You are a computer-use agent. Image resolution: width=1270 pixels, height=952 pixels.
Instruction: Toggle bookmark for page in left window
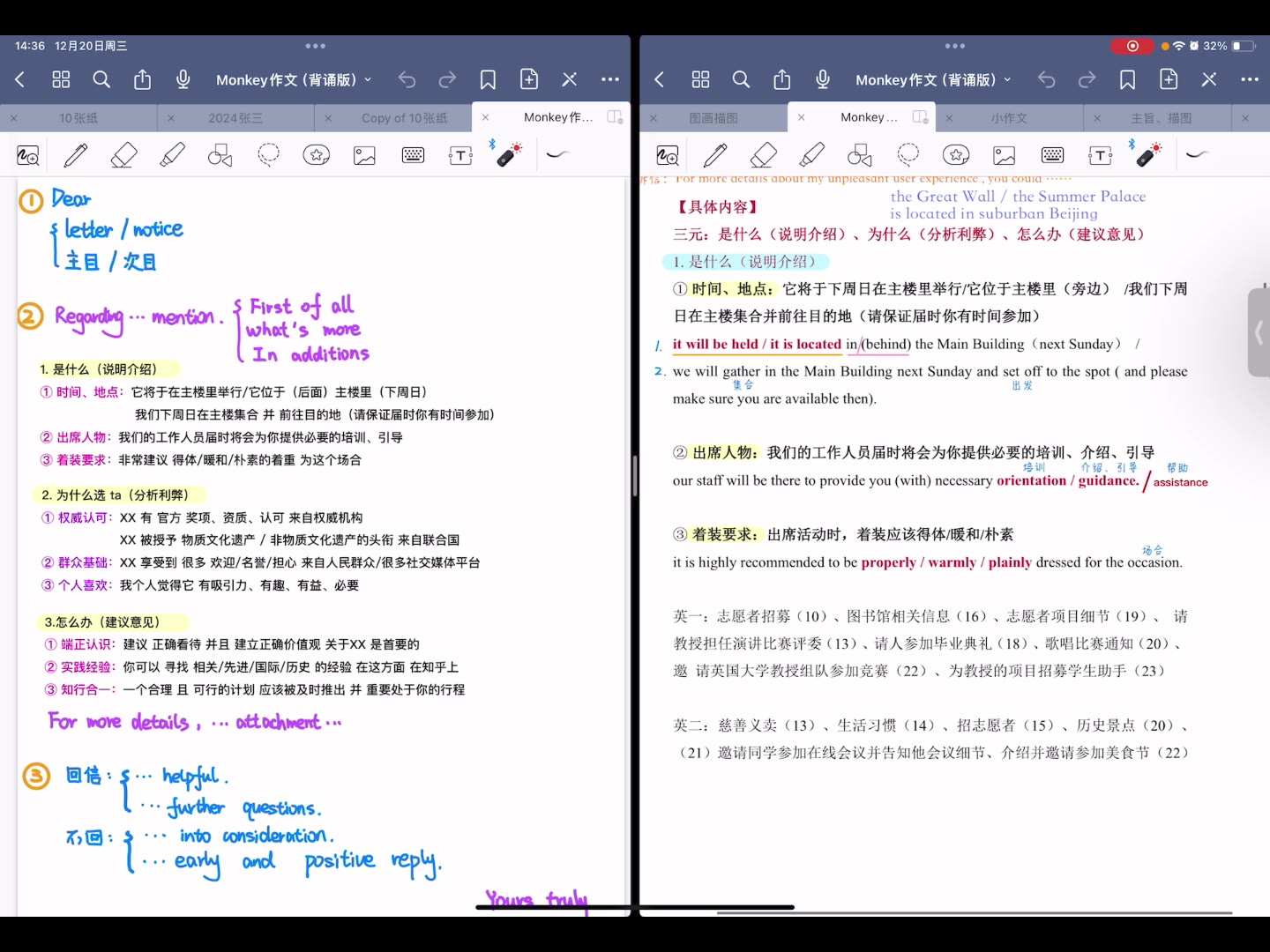pos(488,79)
